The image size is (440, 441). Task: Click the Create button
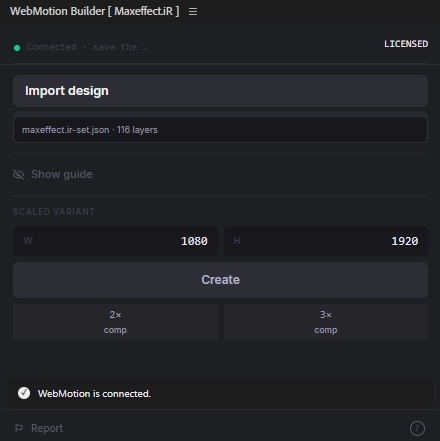point(220,280)
